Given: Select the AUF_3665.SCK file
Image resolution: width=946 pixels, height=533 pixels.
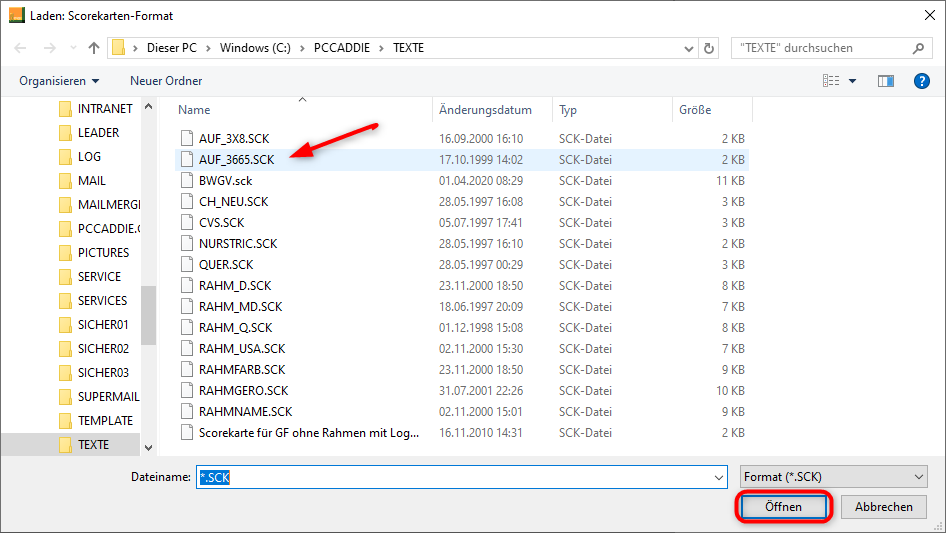Looking at the screenshot, I should [236, 159].
